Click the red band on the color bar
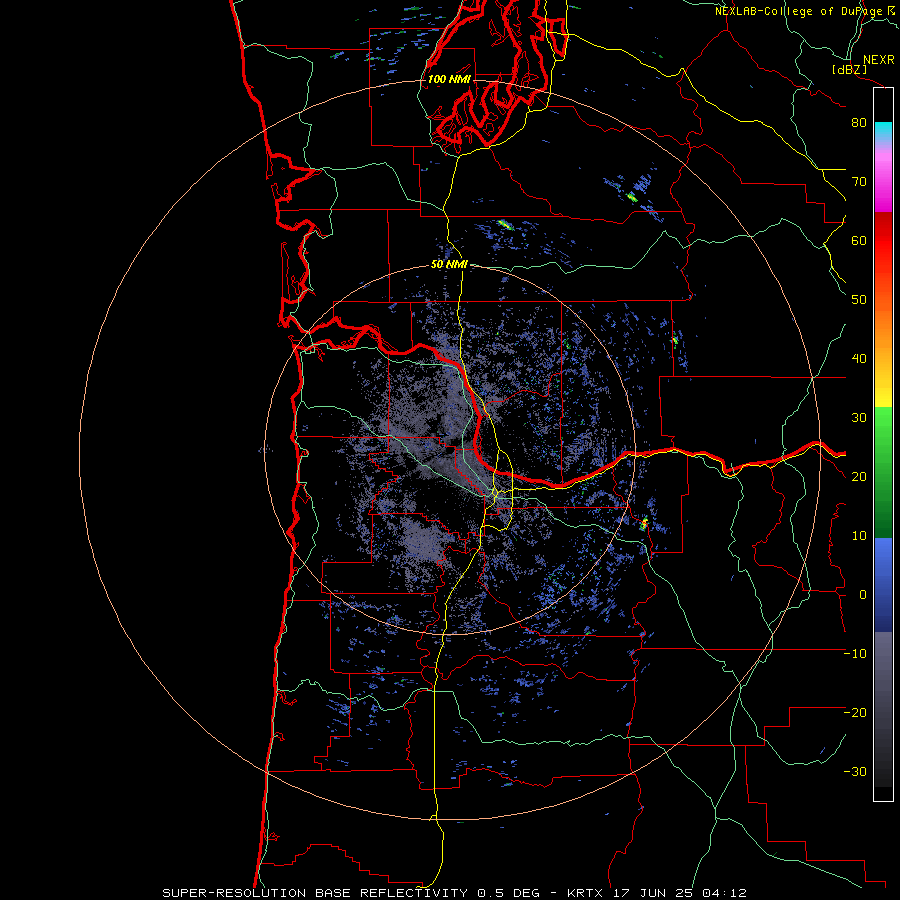The image size is (900, 900). 883,241
